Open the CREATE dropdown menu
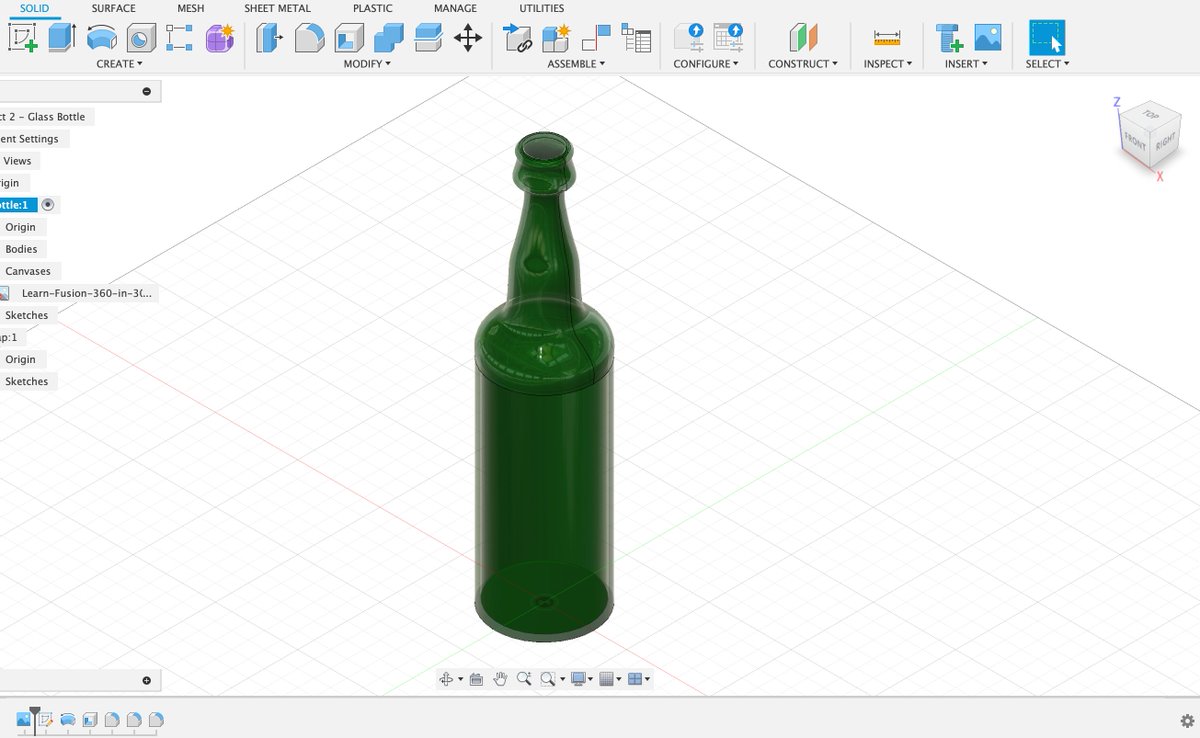This screenshot has width=1200, height=738. point(118,63)
